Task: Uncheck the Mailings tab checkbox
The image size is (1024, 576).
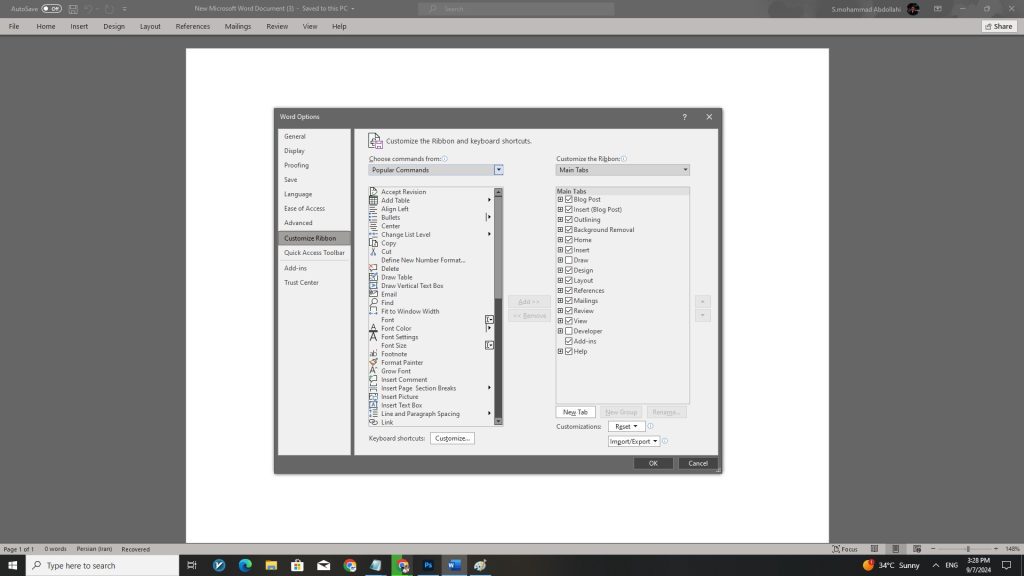Action: click(569, 301)
